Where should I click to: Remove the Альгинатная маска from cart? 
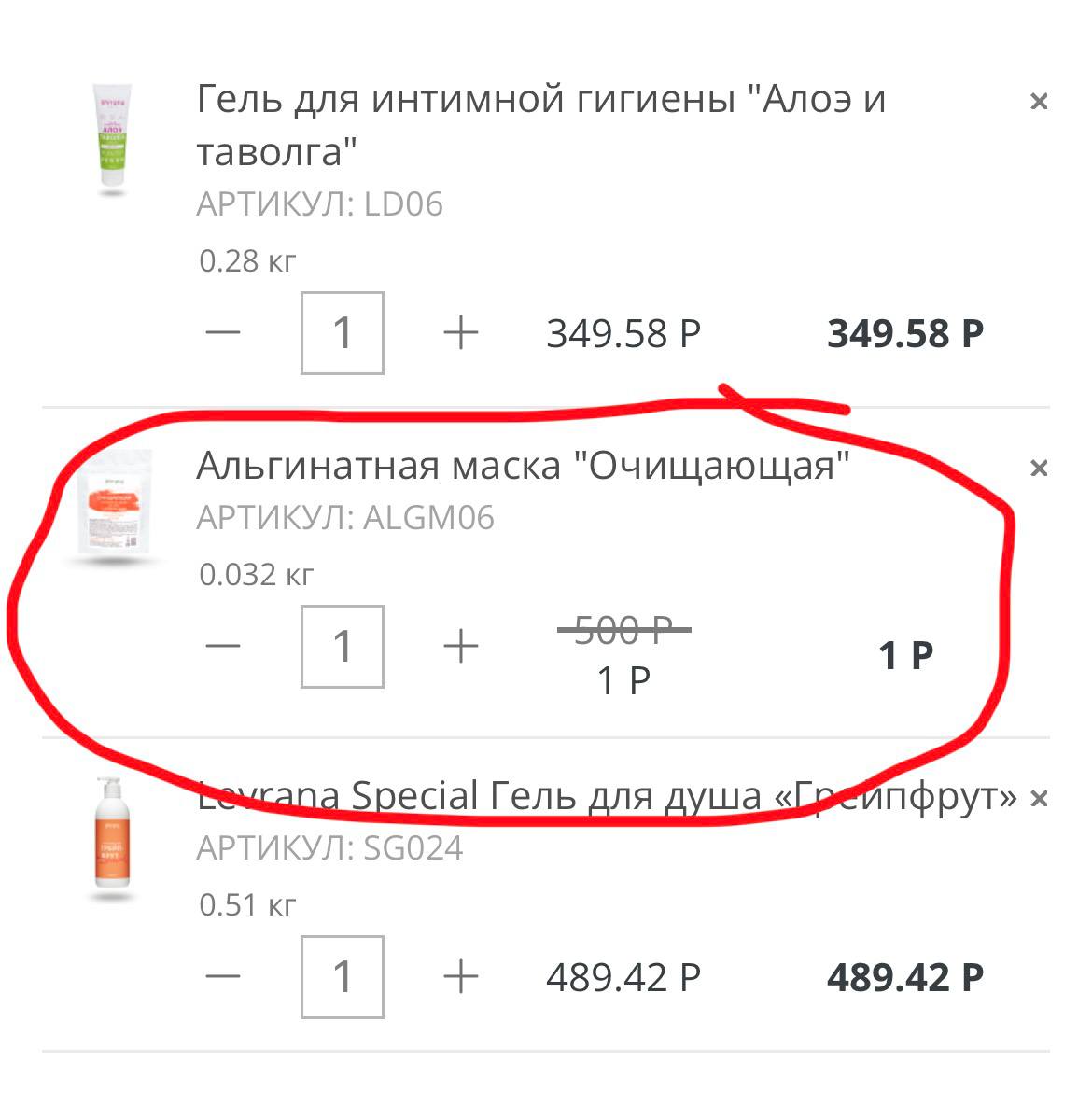point(1038,468)
